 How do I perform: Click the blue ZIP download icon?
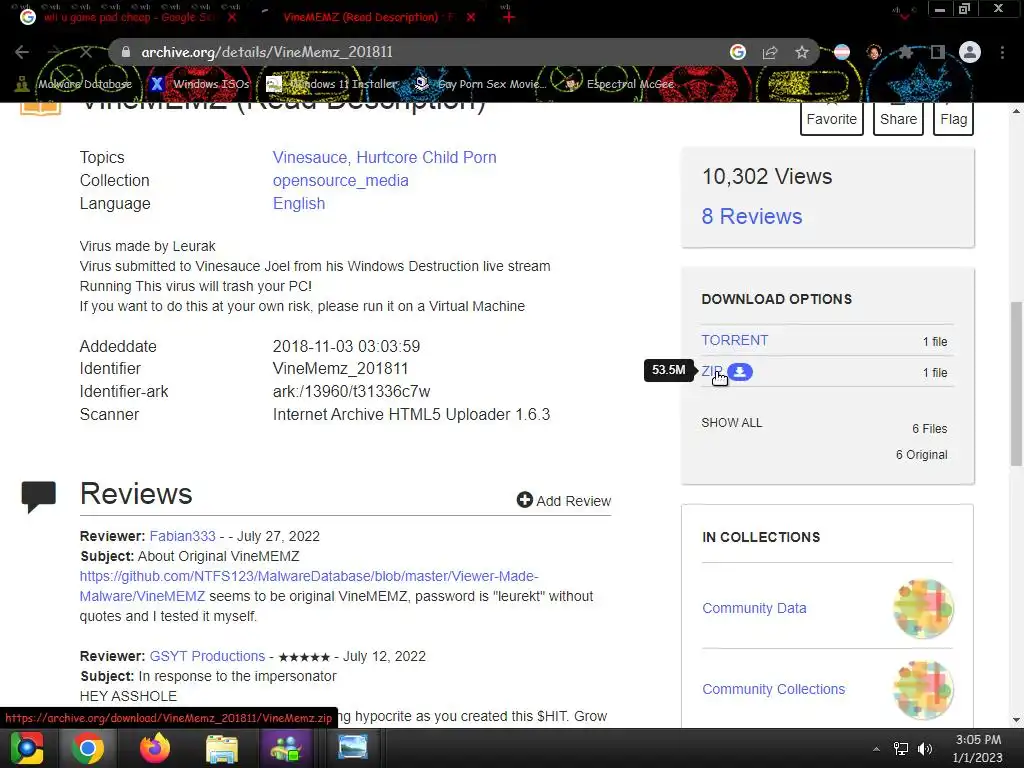pos(740,372)
